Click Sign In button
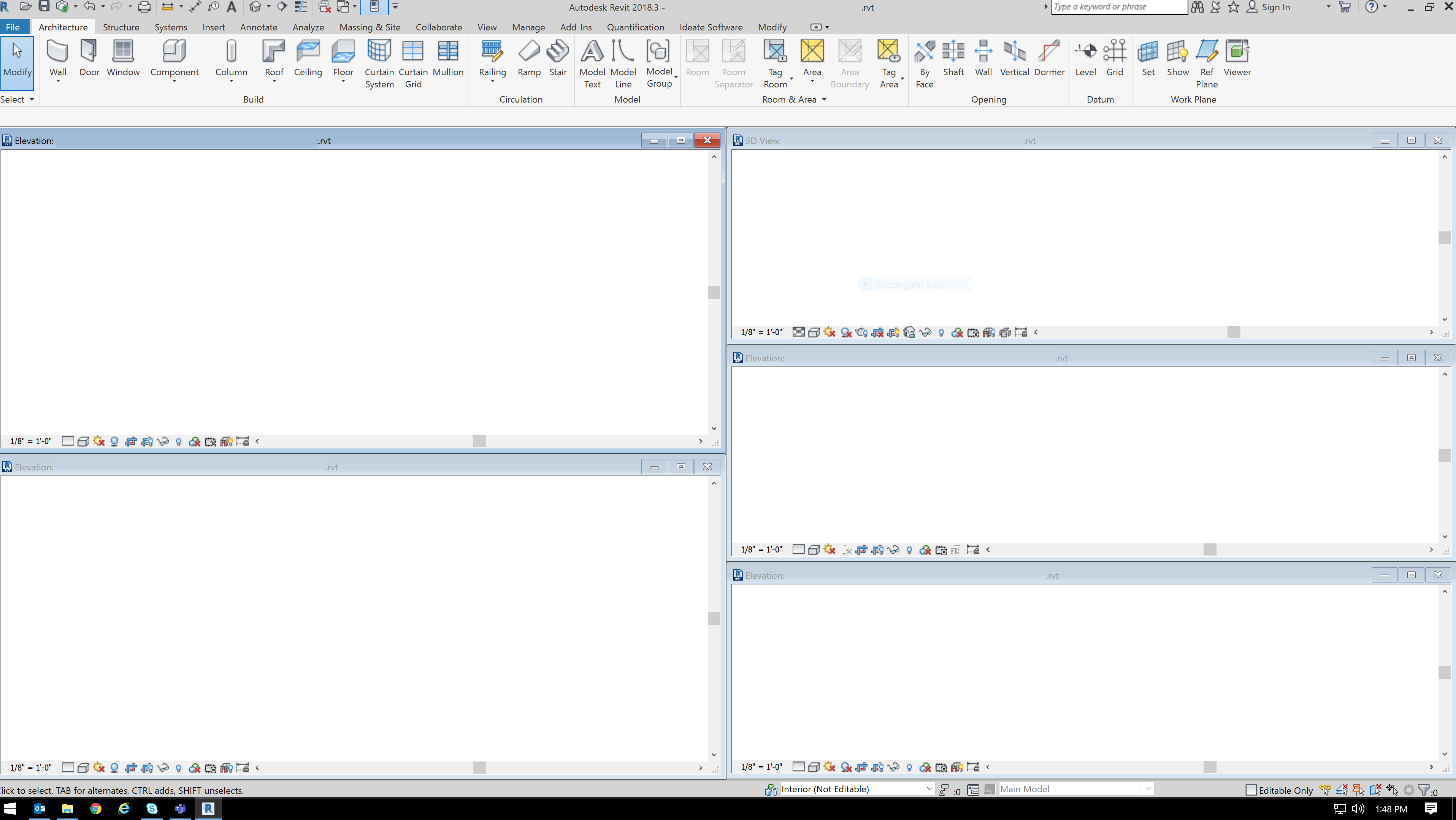1456x820 pixels. click(x=1268, y=7)
